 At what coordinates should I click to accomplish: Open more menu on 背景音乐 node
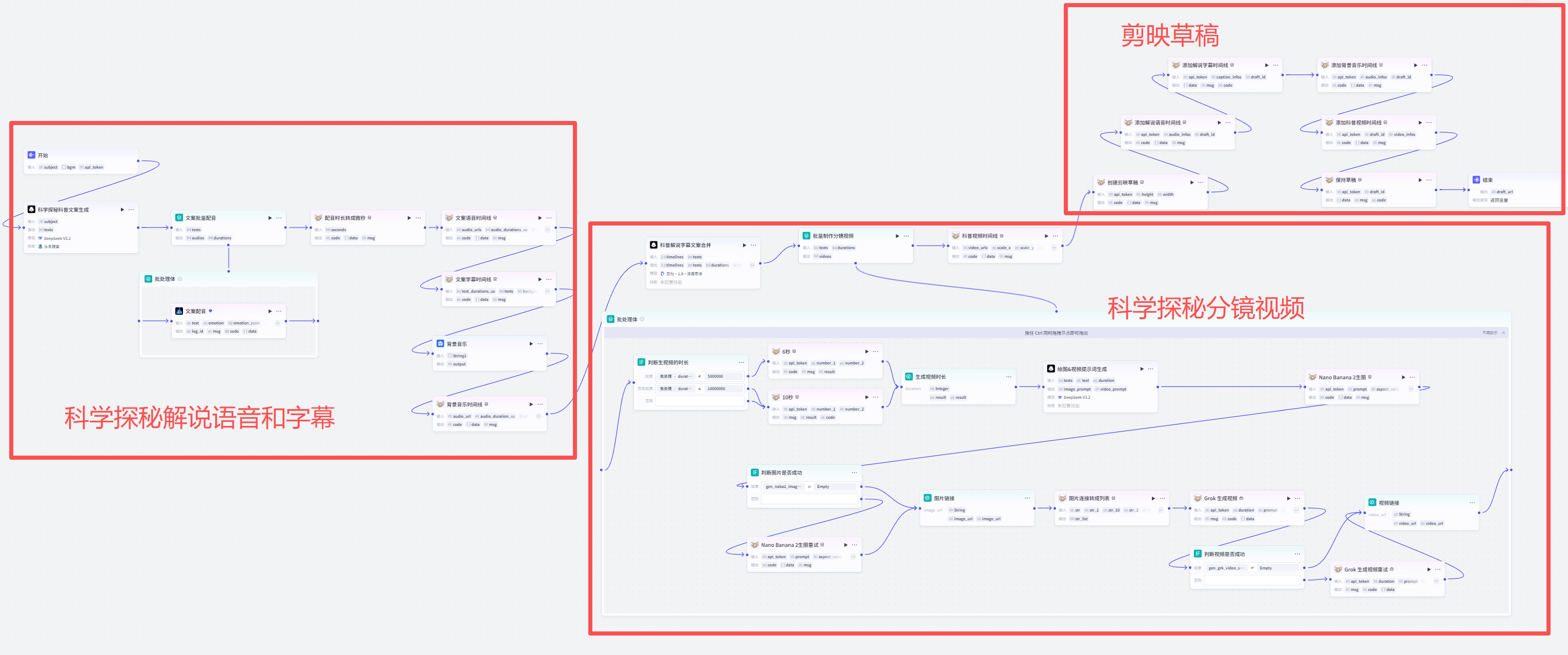(x=540, y=344)
